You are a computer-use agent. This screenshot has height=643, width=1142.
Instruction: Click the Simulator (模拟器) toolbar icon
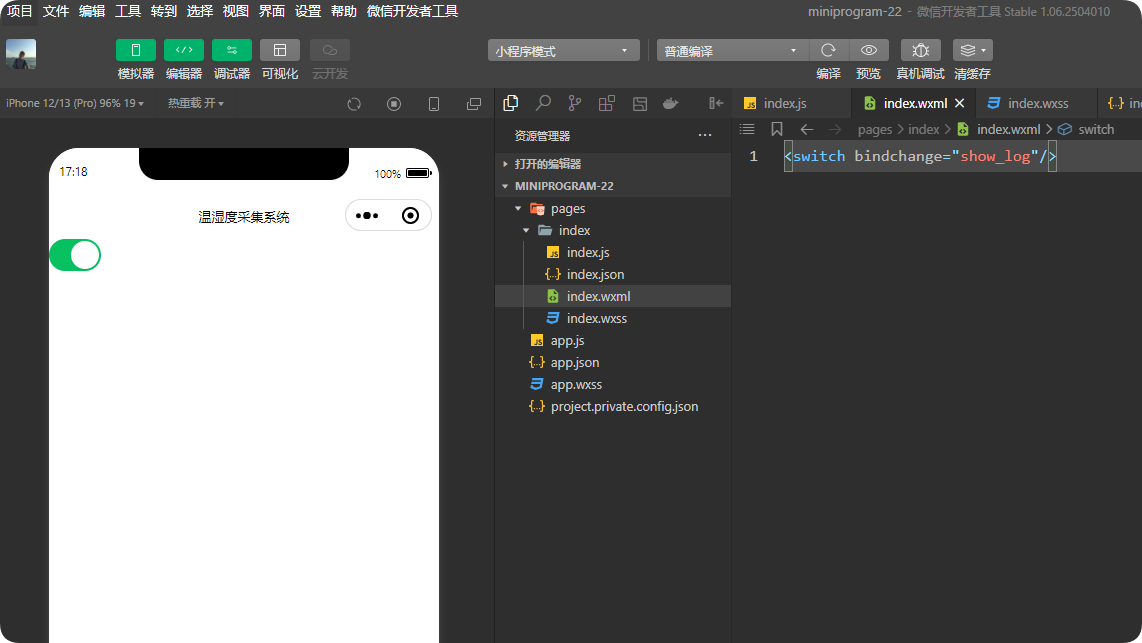click(x=135, y=50)
